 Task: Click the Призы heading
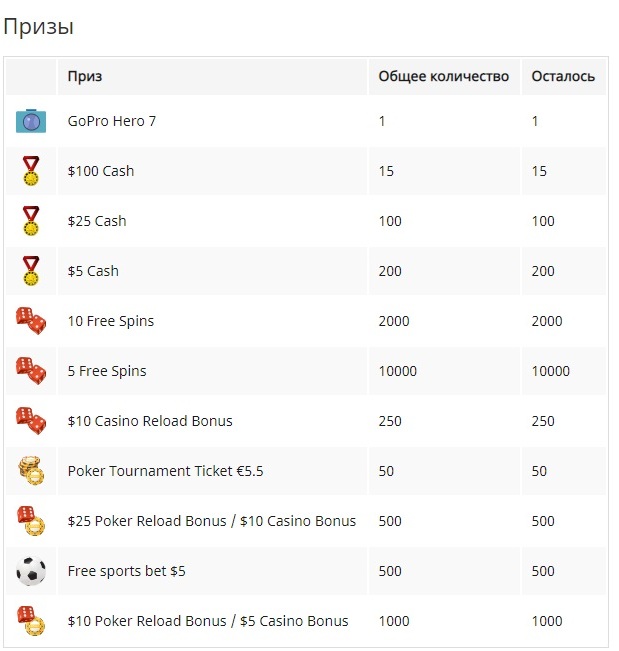38,27
